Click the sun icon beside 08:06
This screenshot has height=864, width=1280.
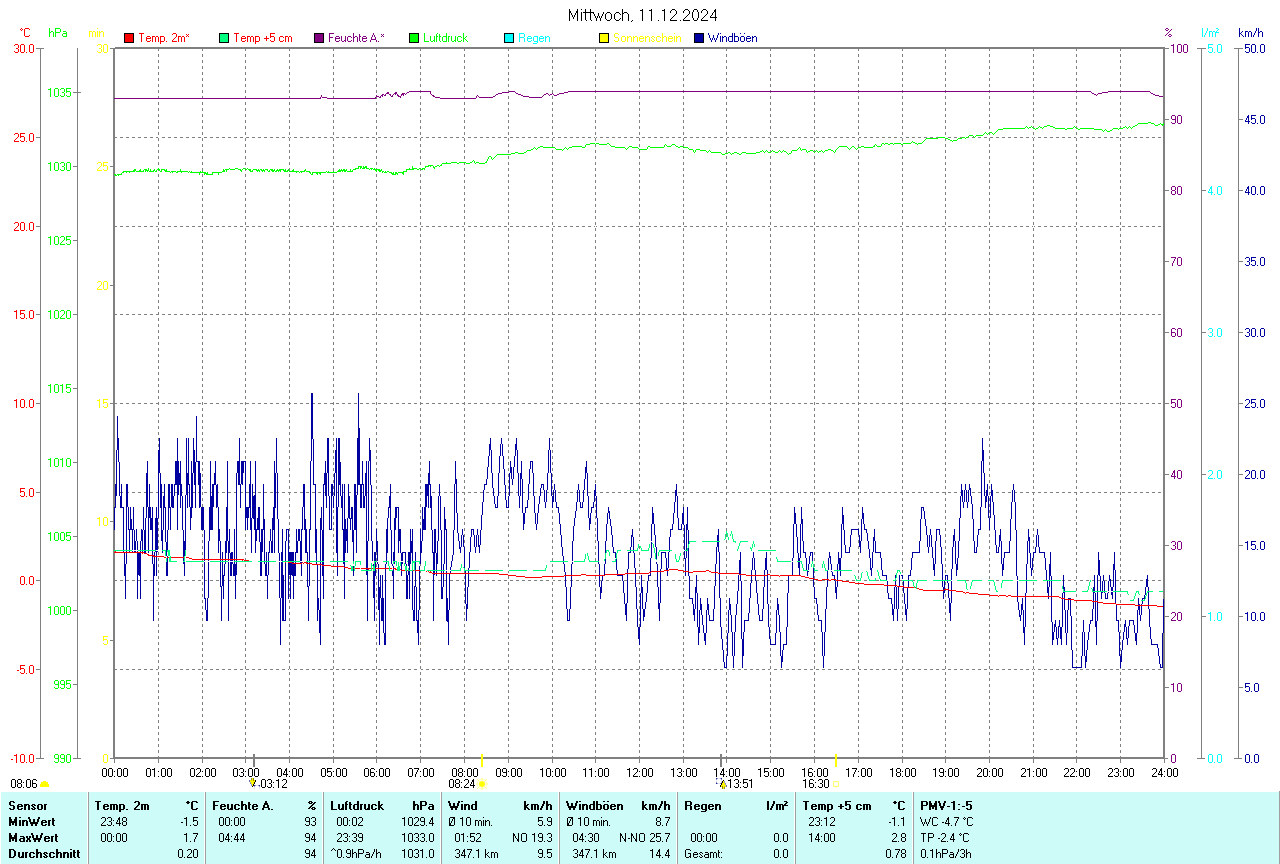pos(44,785)
